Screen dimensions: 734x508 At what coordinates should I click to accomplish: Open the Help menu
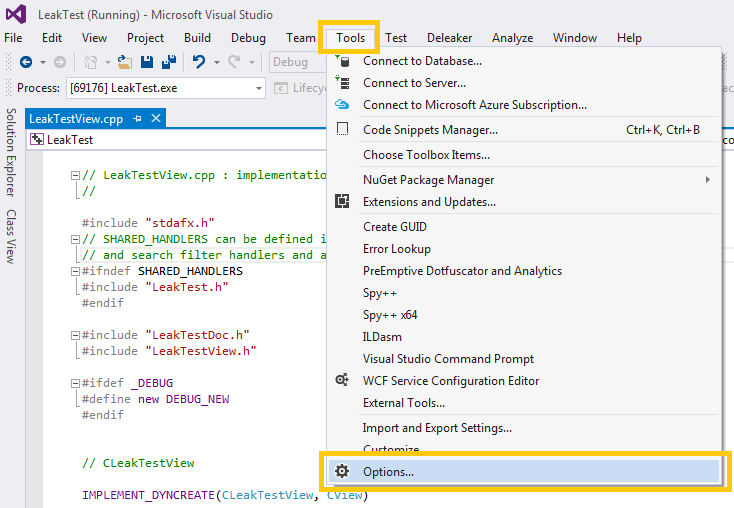629,37
